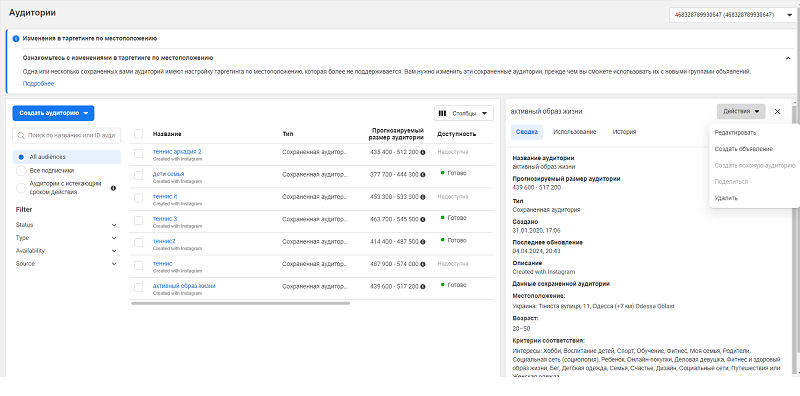This screenshot has height=396, width=800.
Task: Select checkbox for теннис аркадия 2
Action: tap(138, 153)
